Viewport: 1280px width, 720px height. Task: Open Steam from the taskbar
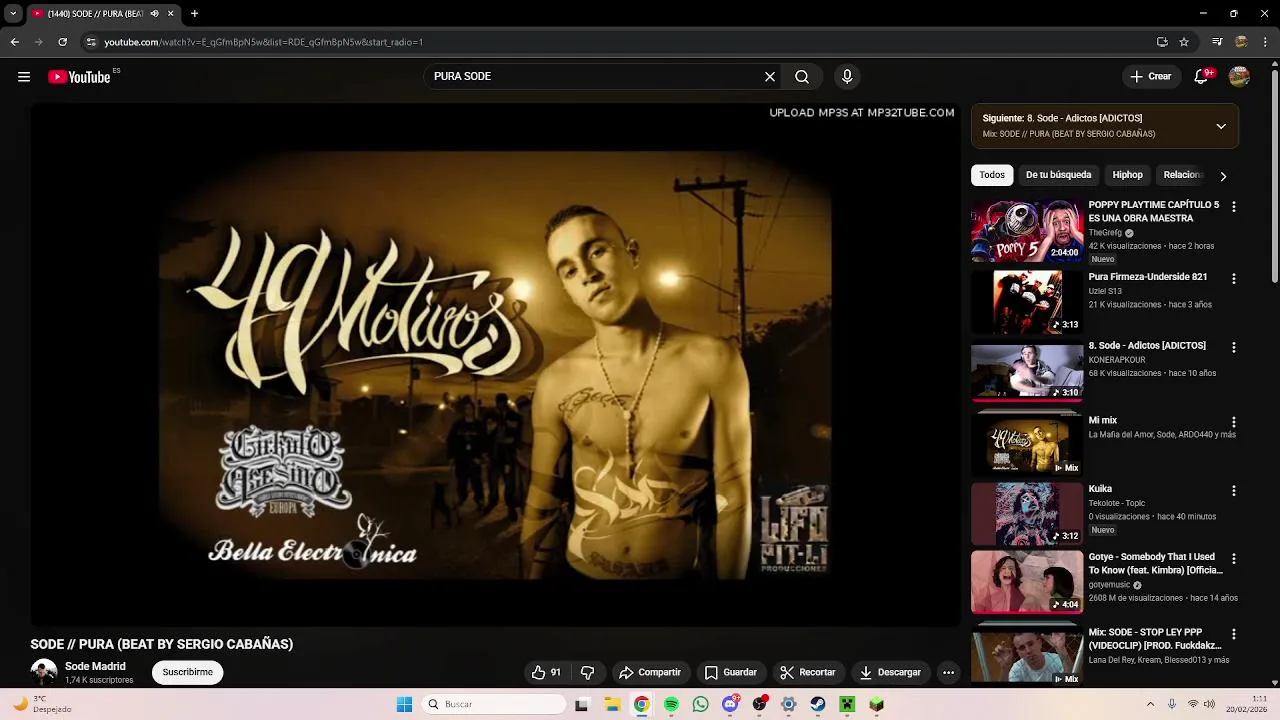point(818,704)
